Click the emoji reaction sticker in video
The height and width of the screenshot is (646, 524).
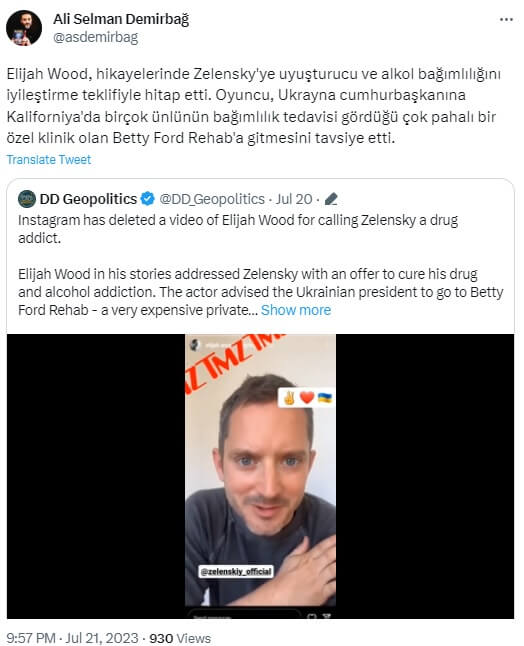pyautogui.click(x=306, y=398)
